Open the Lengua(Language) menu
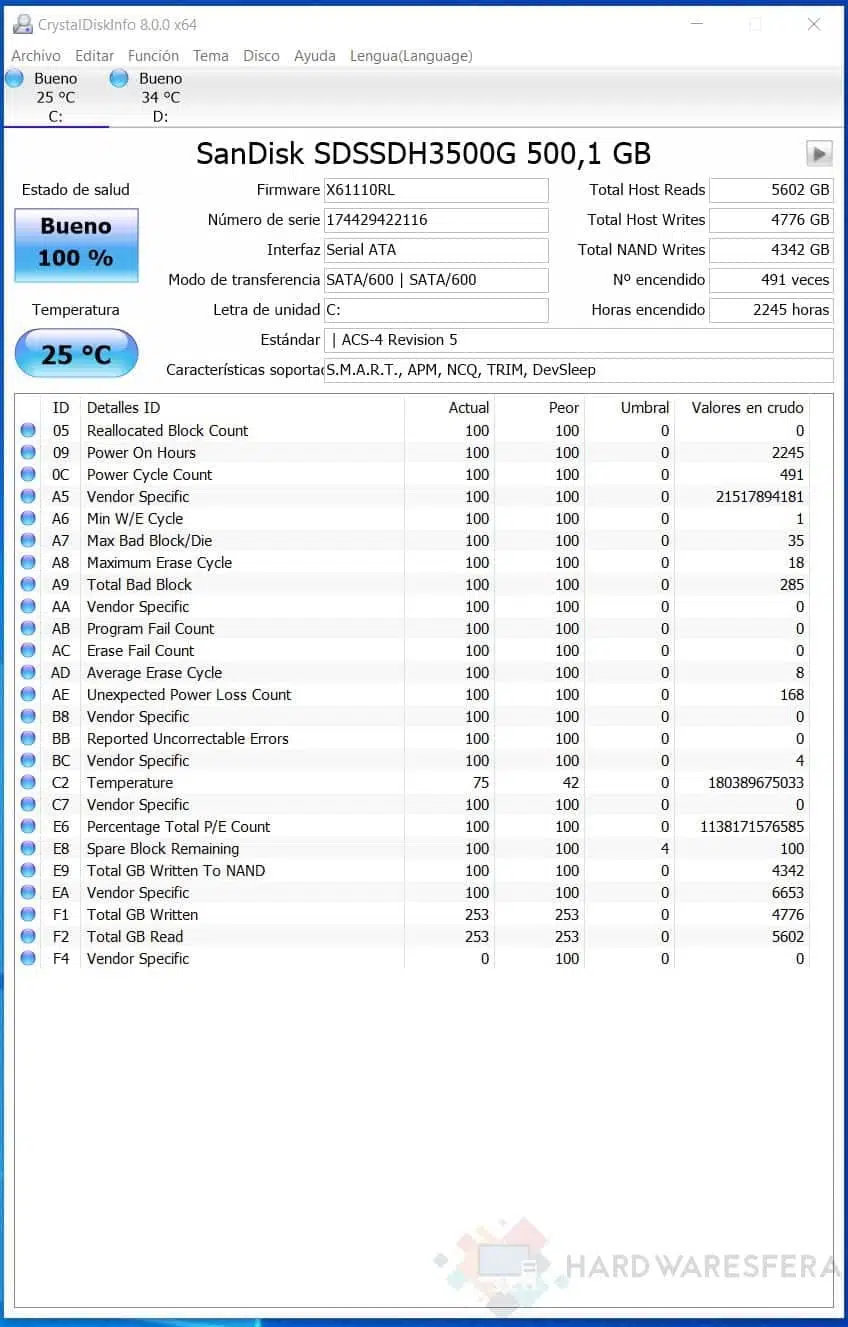Image resolution: width=848 pixels, height=1327 pixels. [x=411, y=56]
